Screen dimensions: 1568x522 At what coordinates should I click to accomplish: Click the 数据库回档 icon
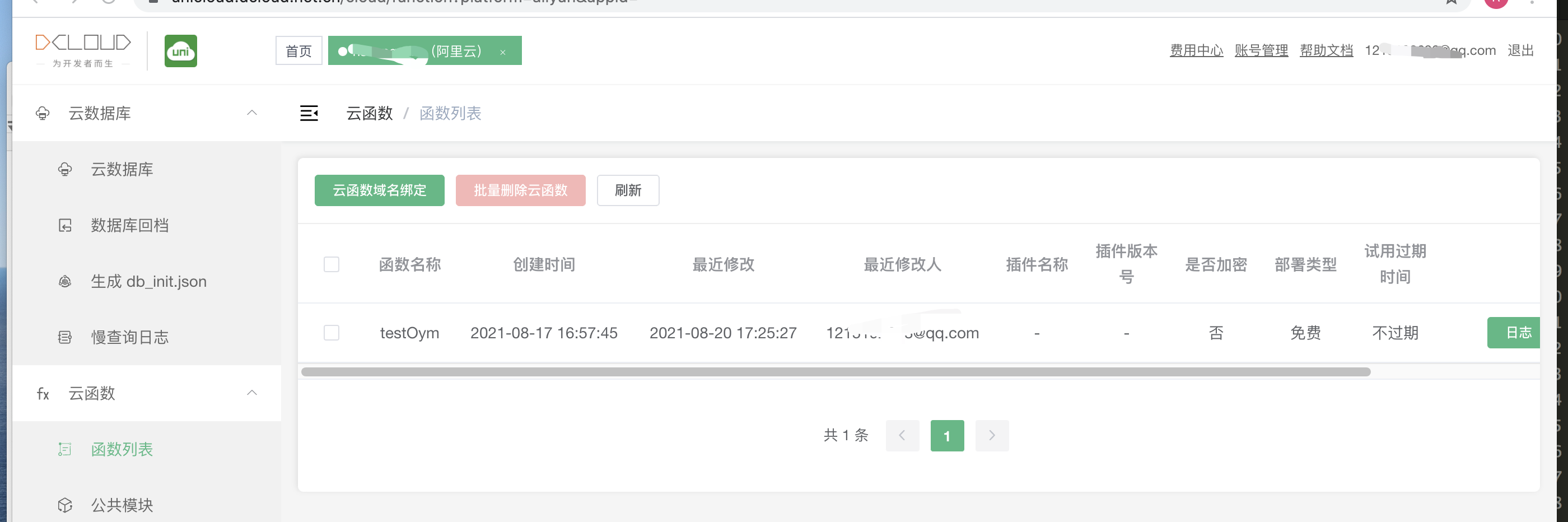(65, 225)
